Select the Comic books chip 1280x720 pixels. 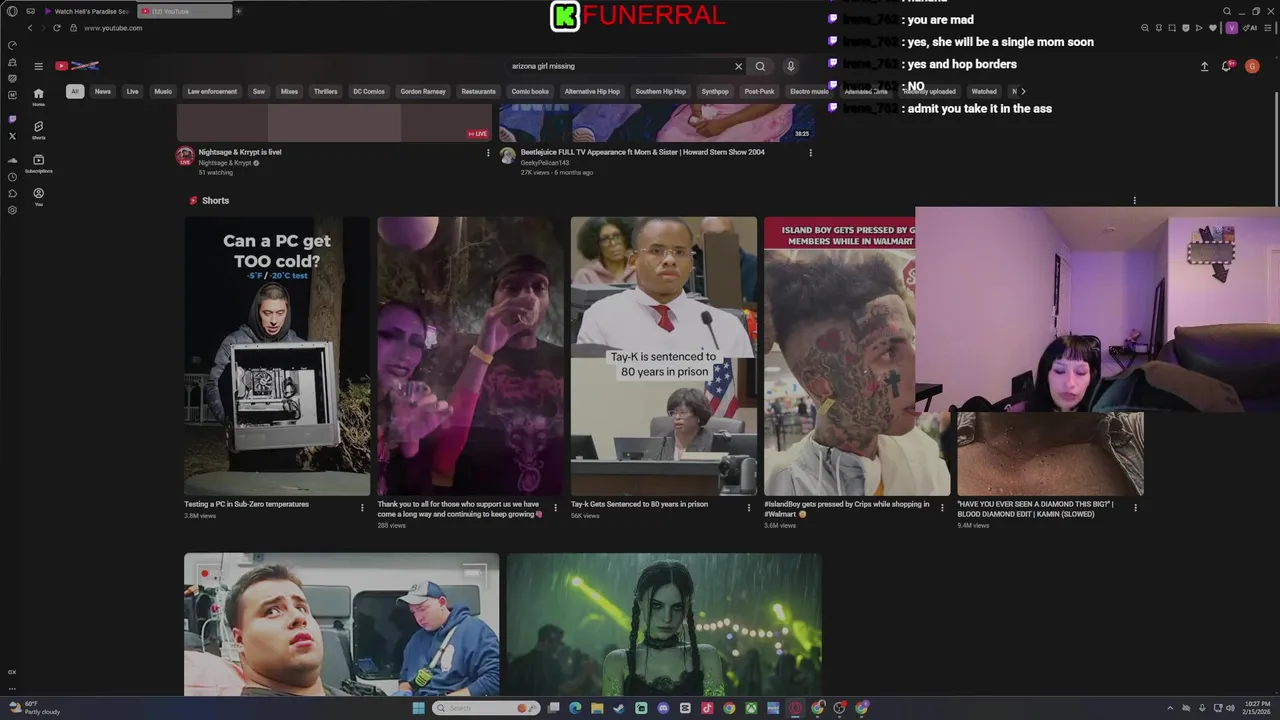click(x=530, y=91)
